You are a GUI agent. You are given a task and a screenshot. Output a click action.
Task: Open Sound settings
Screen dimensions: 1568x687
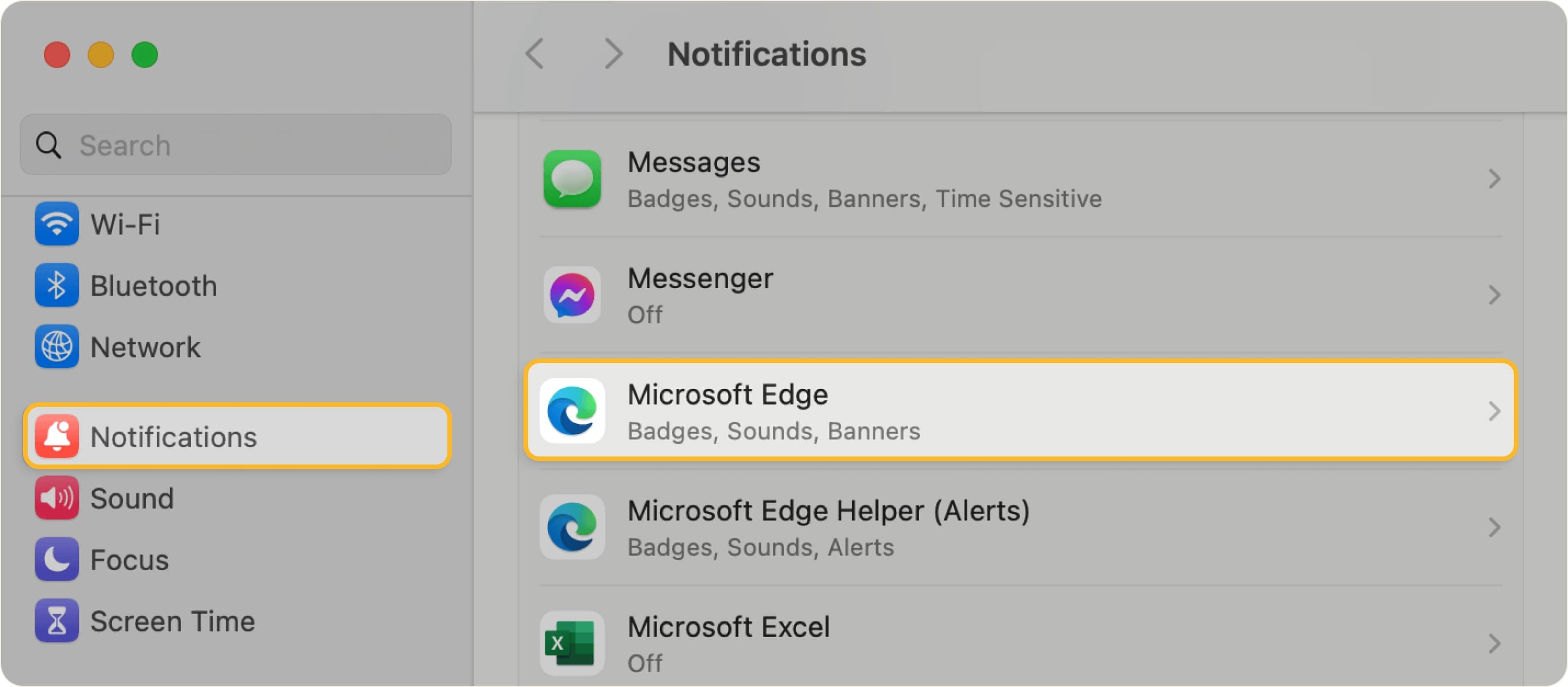[x=132, y=498]
